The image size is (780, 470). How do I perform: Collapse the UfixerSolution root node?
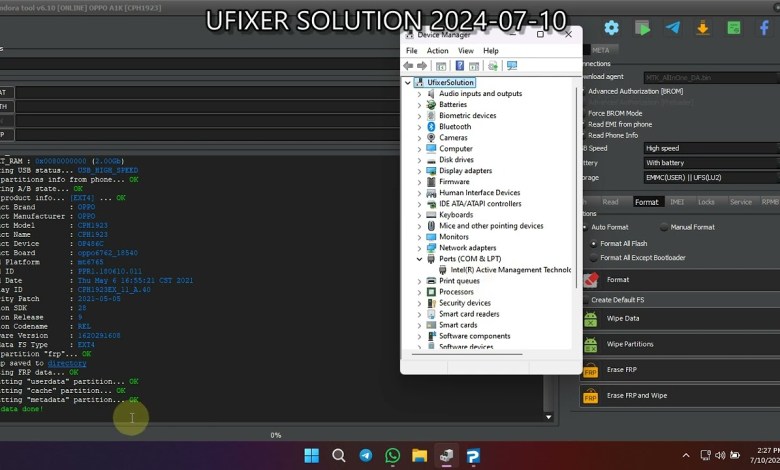(408, 83)
